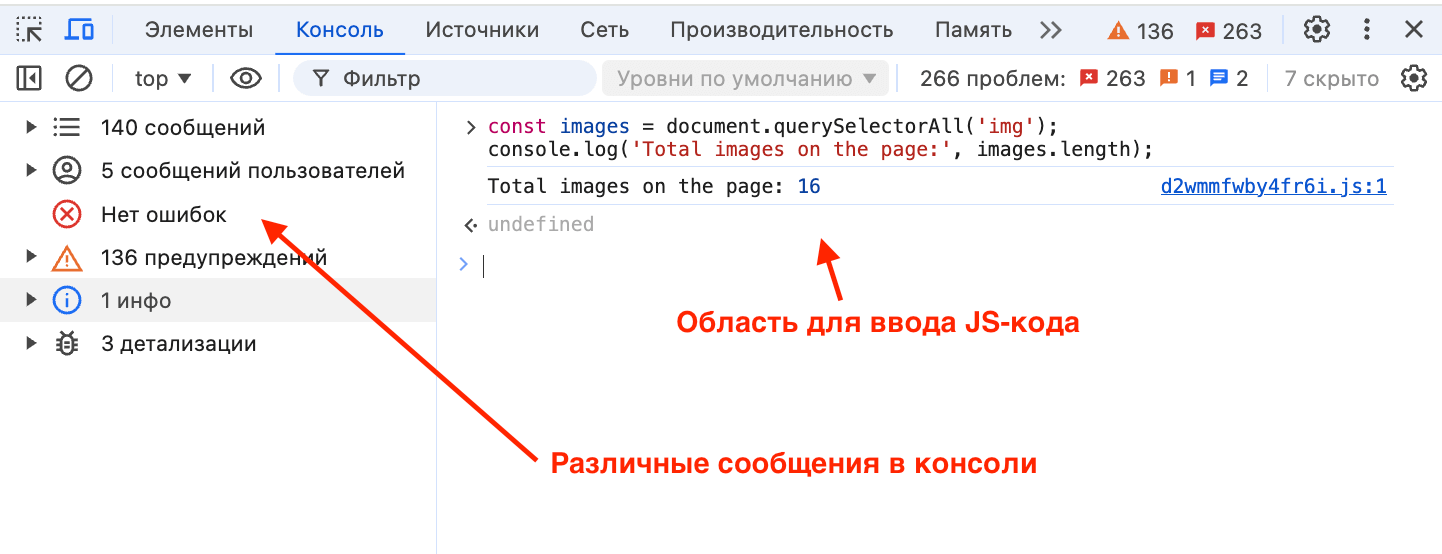Expand the 3 детализации row
1442x554 pixels.
[x=31, y=343]
